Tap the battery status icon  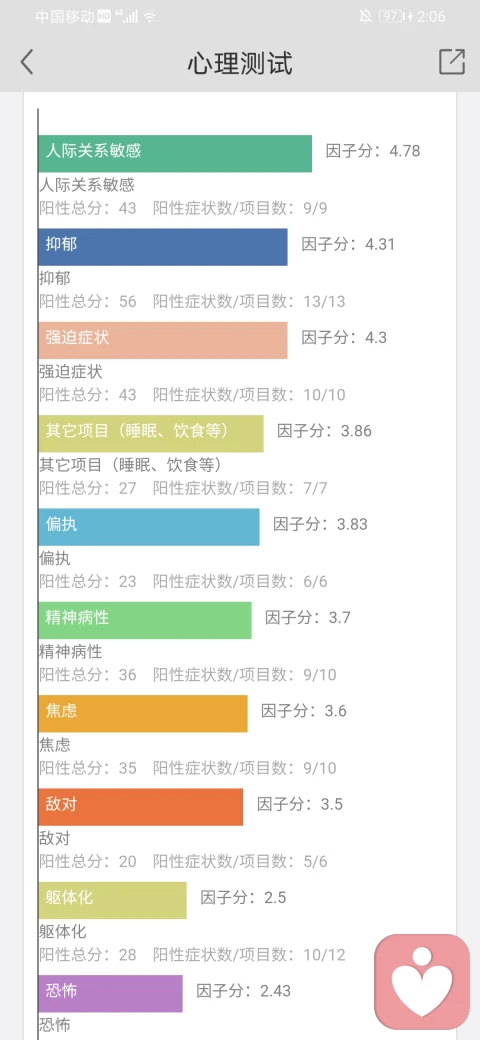pyautogui.click(x=394, y=17)
